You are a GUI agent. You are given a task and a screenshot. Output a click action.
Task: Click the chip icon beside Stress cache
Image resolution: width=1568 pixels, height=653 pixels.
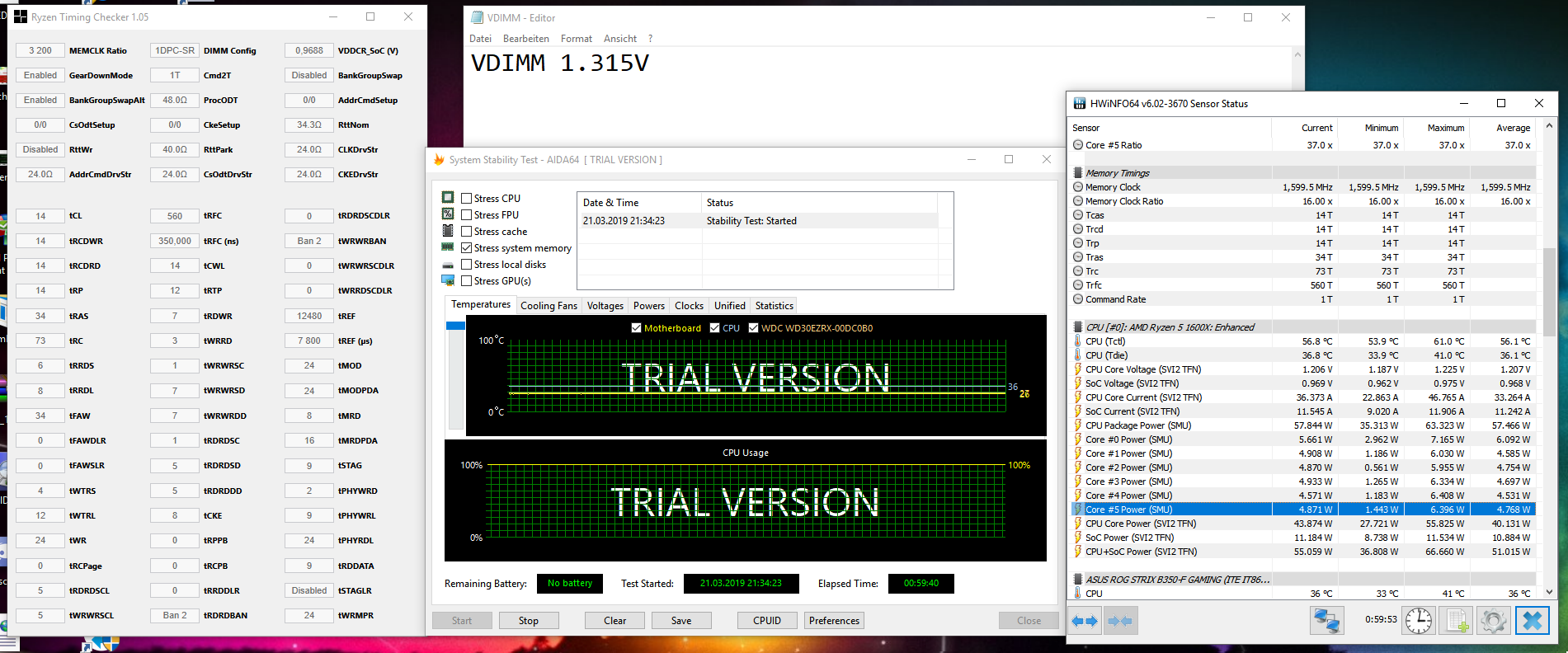pos(448,231)
